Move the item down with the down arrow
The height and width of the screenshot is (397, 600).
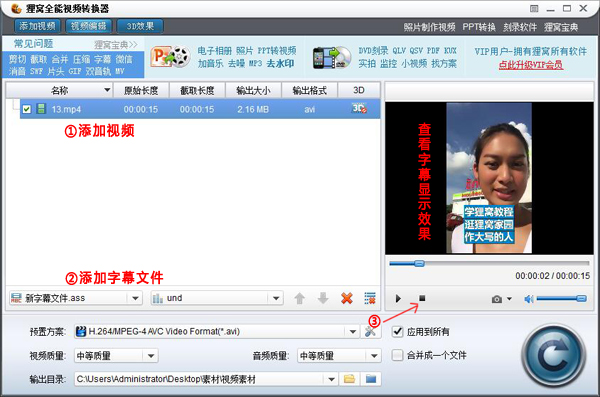coord(323,298)
